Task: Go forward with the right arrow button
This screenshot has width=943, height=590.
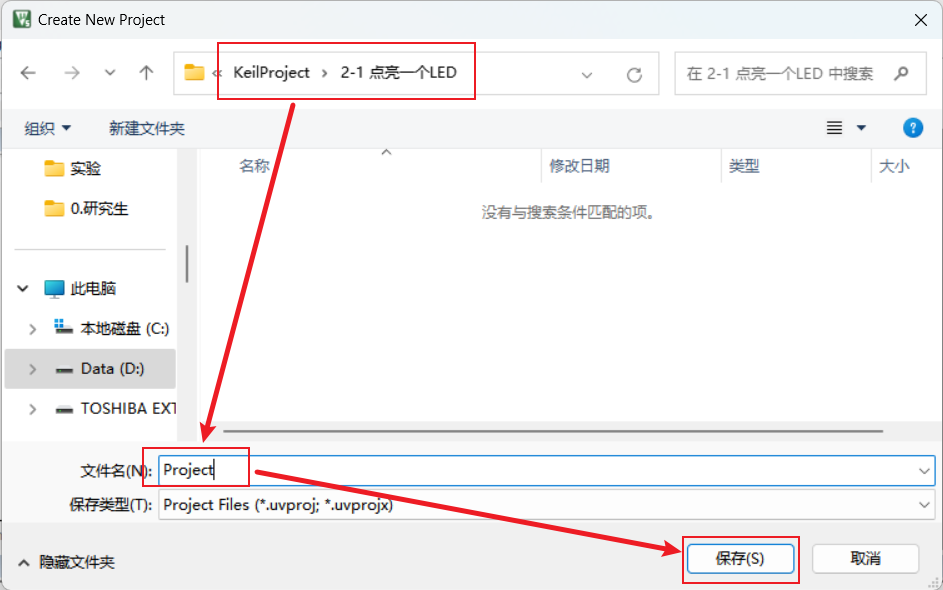Action: pyautogui.click(x=72, y=73)
